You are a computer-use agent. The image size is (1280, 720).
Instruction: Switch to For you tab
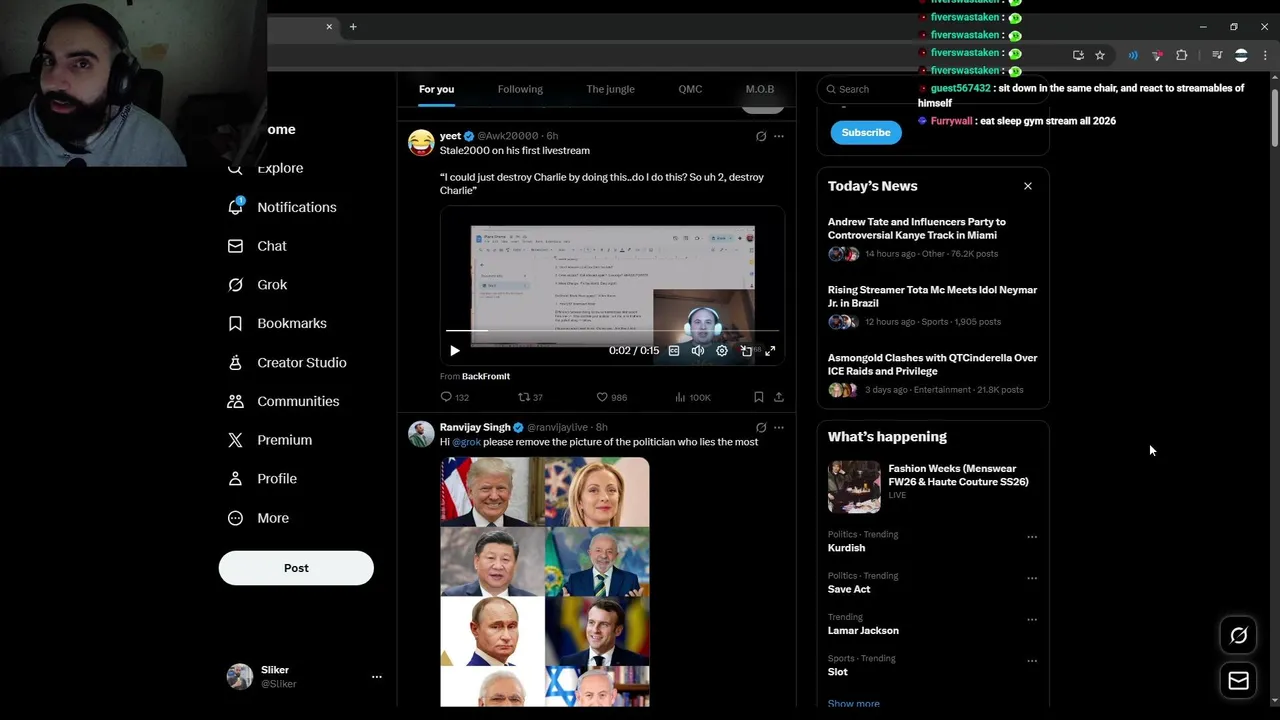point(436,89)
